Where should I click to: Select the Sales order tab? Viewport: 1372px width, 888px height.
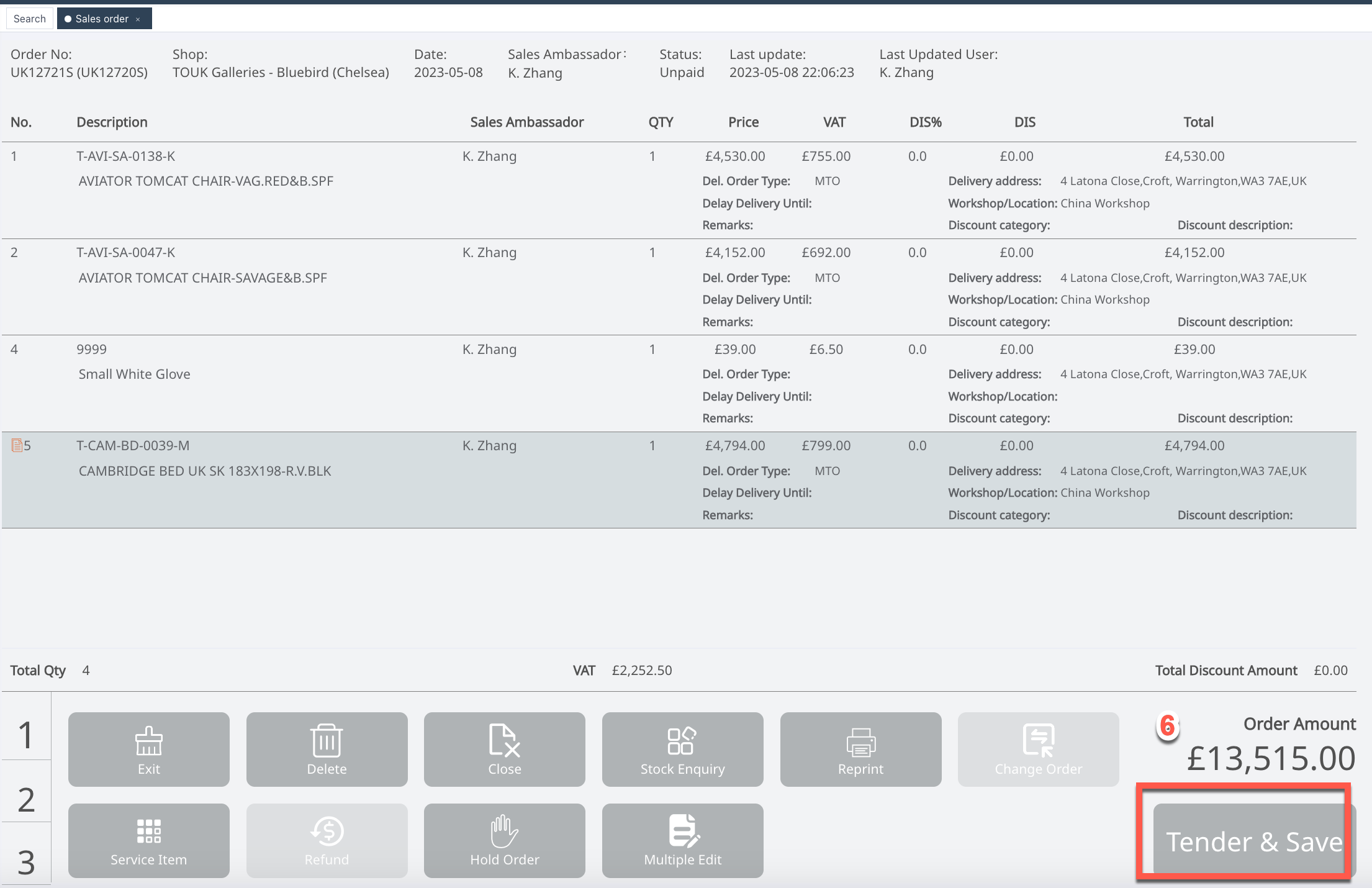point(101,19)
